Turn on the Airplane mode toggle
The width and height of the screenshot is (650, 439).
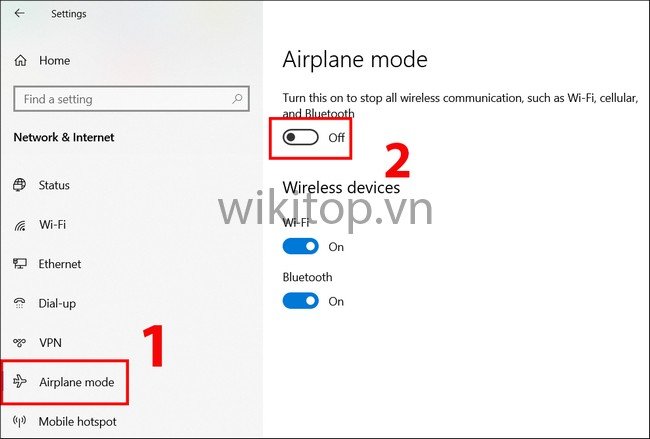[x=301, y=137]
